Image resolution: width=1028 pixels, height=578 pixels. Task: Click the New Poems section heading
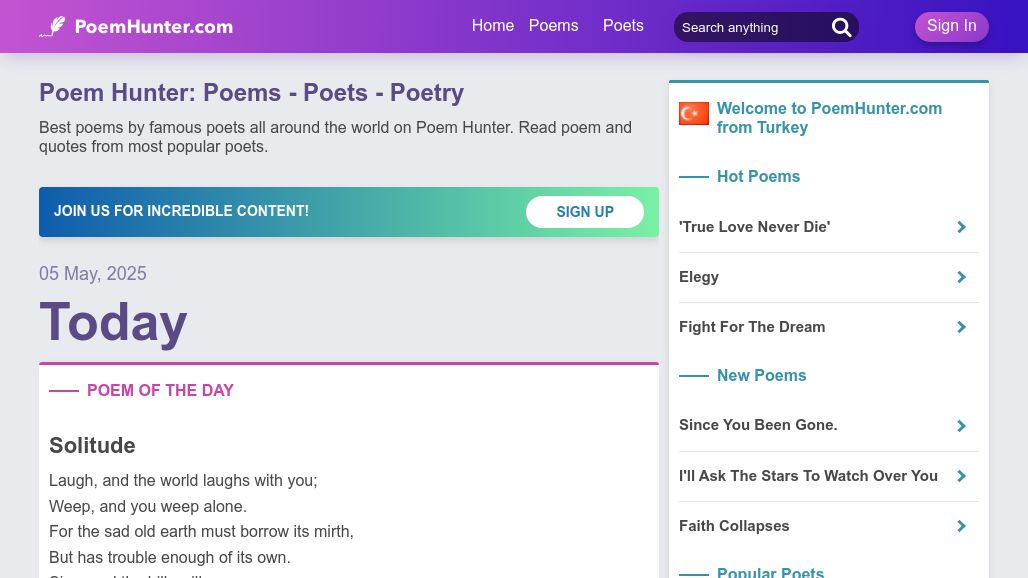(x=762, y=376)
